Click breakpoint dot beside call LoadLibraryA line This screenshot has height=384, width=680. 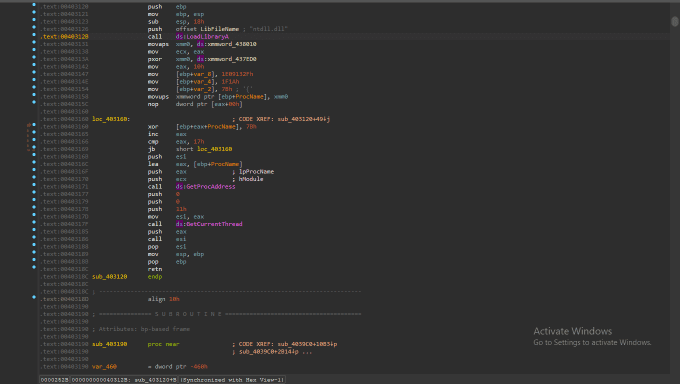(x=34, y=34)
